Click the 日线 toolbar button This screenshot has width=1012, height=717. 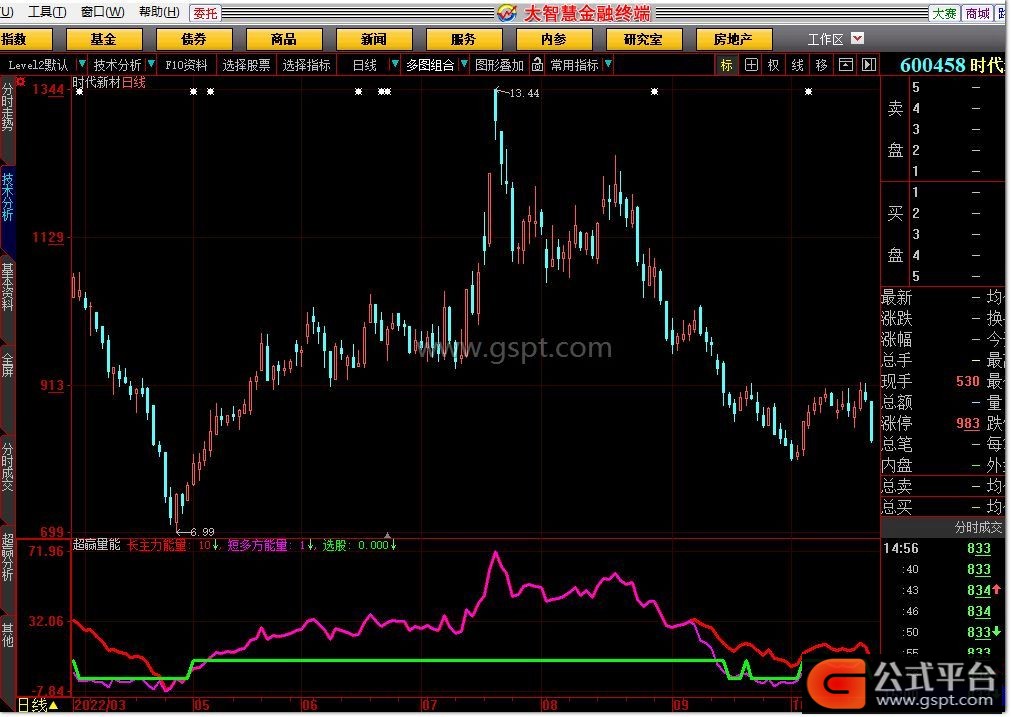tap(365, 65)
